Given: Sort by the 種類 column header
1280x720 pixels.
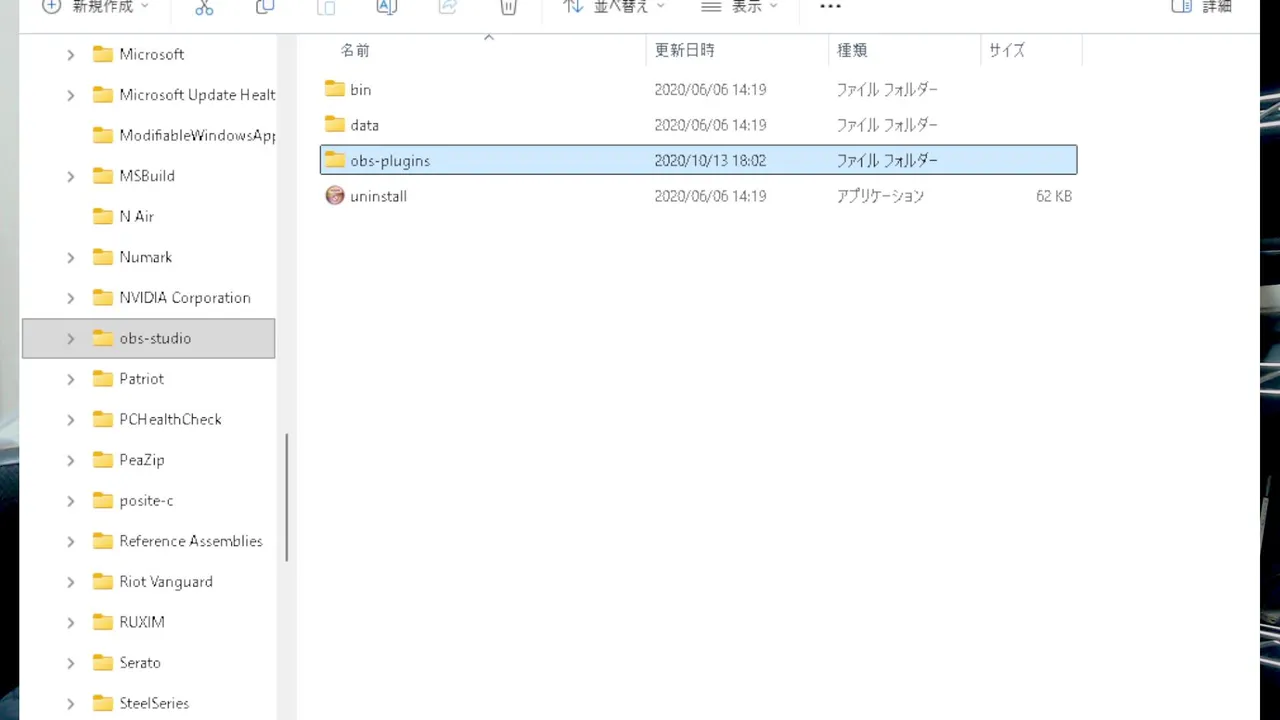Looking at the screenshot, I should tap(852, 50).
